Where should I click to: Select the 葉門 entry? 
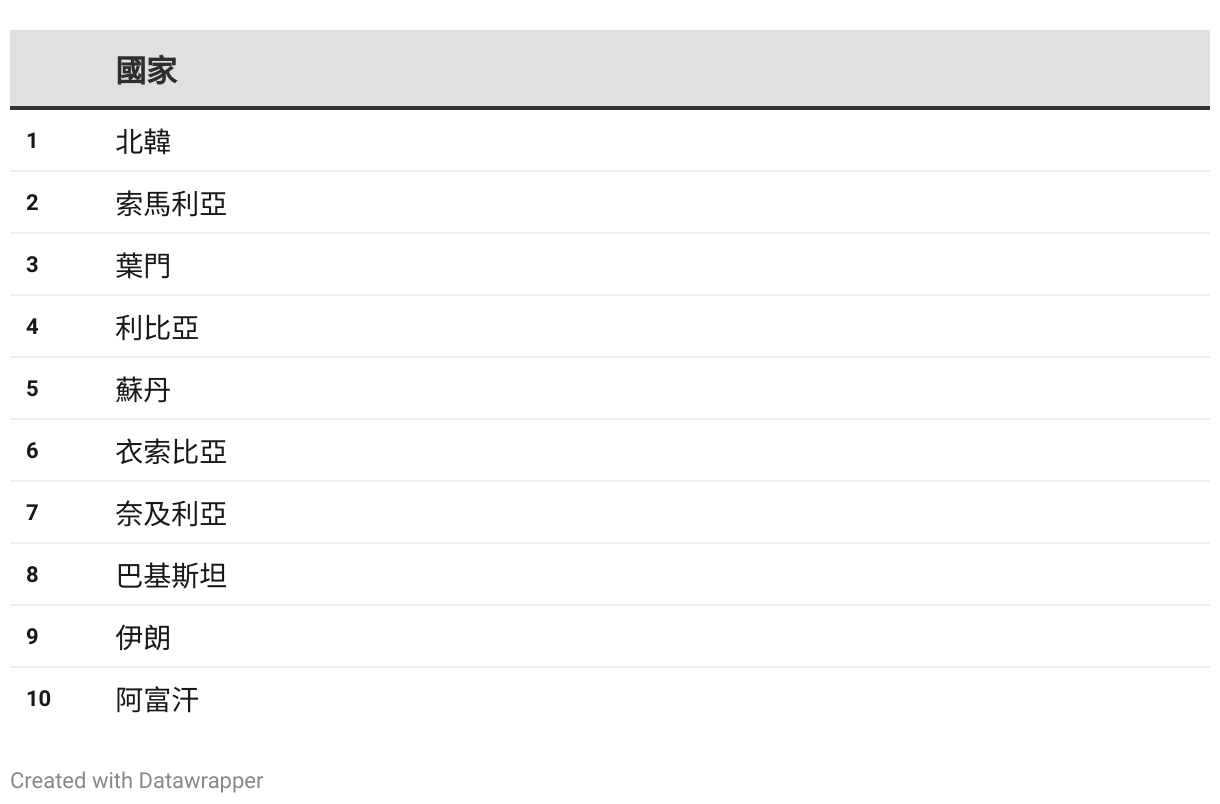pos(143,265)
